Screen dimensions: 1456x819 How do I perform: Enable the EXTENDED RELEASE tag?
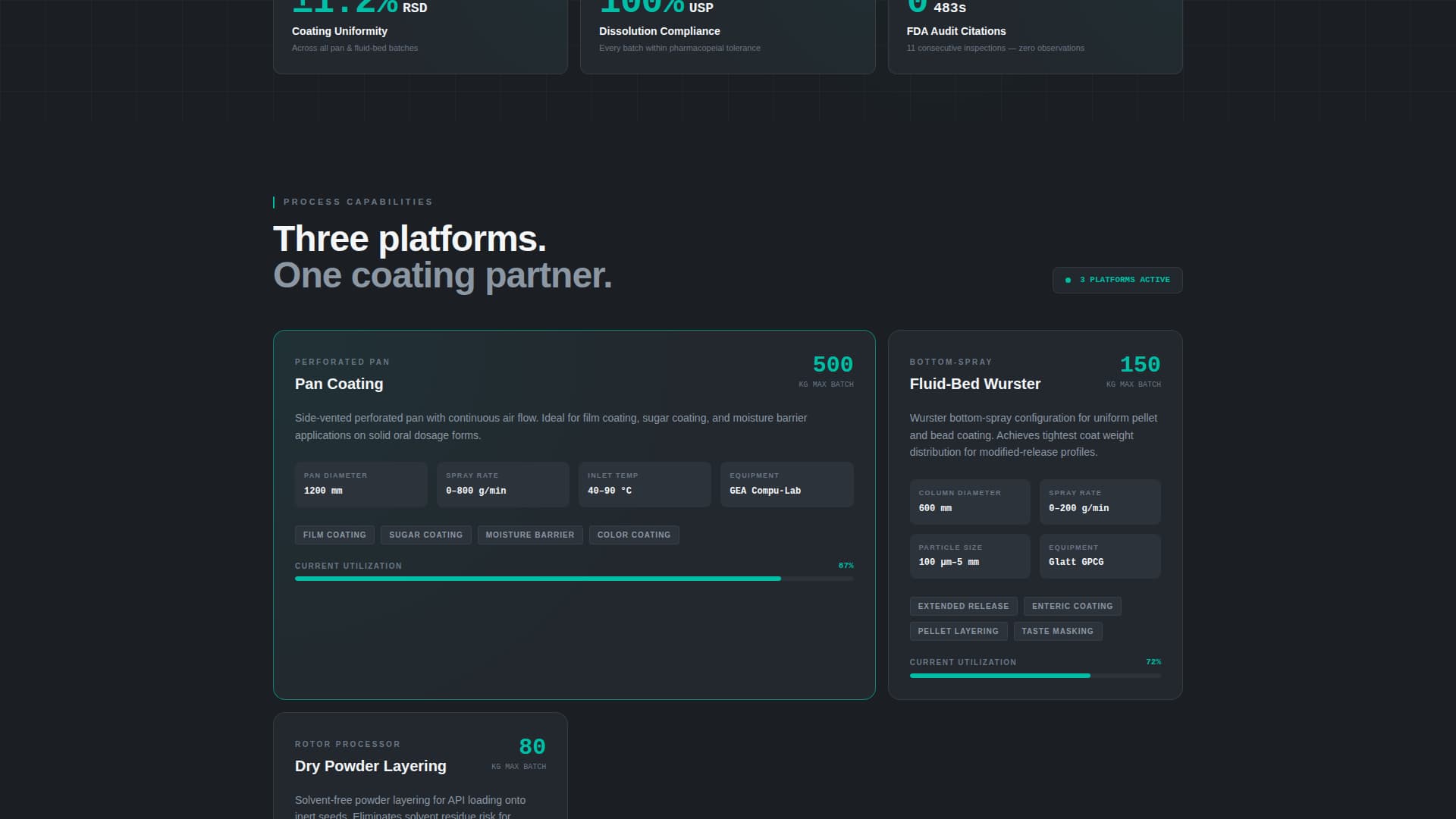[x=964, y=606]
